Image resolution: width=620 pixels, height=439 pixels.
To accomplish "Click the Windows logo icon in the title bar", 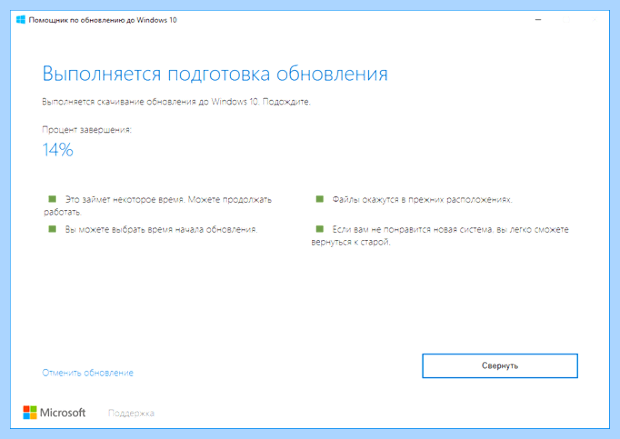I will pos(21,20).
